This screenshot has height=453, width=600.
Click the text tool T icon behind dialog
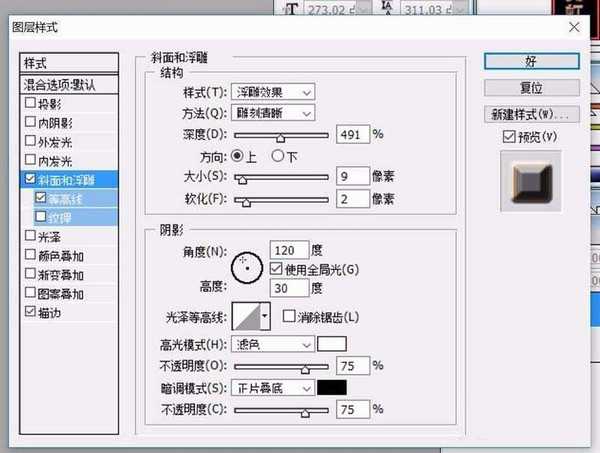292,8
